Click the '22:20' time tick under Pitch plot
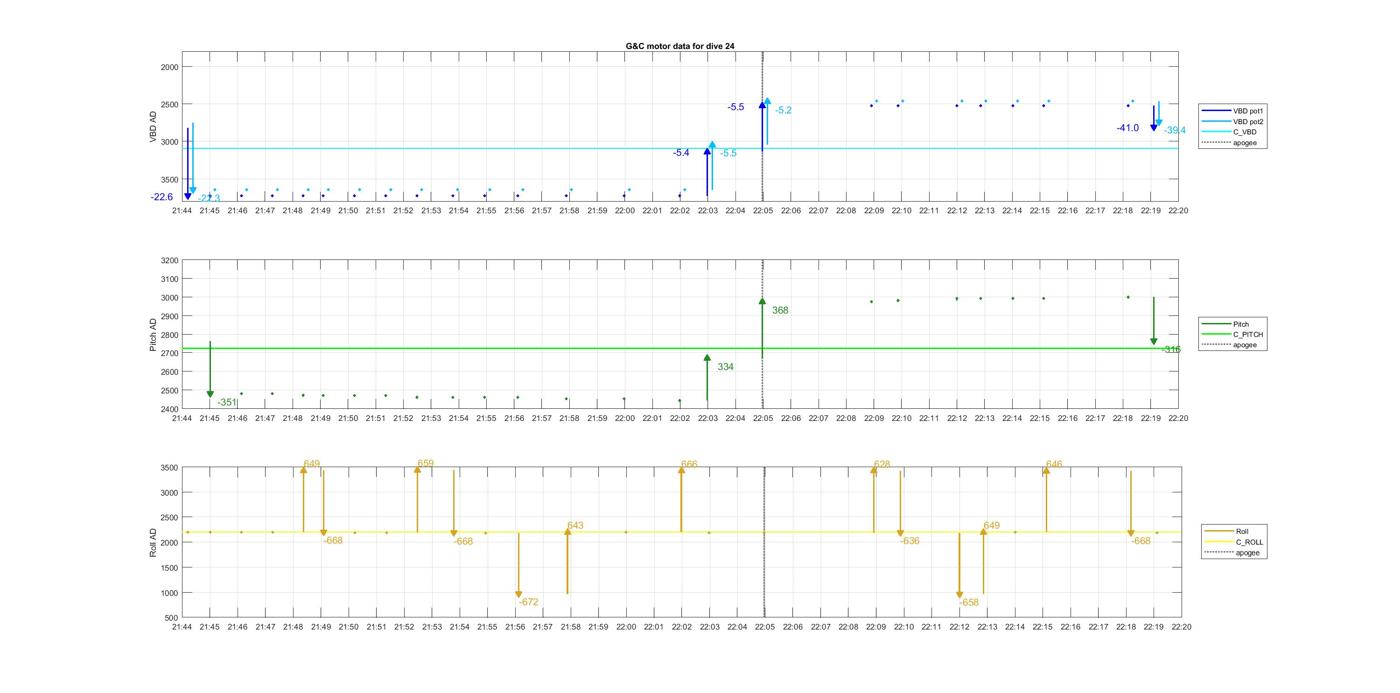This screenshot has width=1400, height=693. pos(1180,418)
